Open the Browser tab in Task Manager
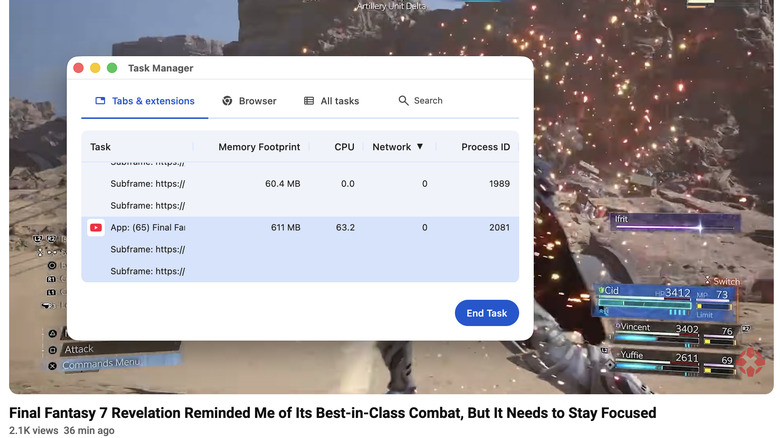 (249, 101)
